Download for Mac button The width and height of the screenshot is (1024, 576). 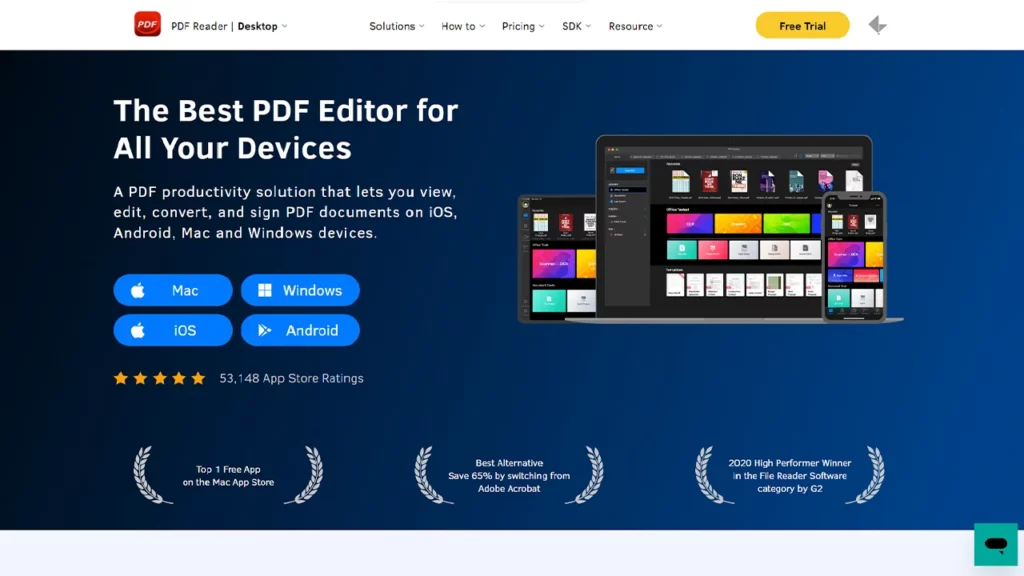point(173,290)
